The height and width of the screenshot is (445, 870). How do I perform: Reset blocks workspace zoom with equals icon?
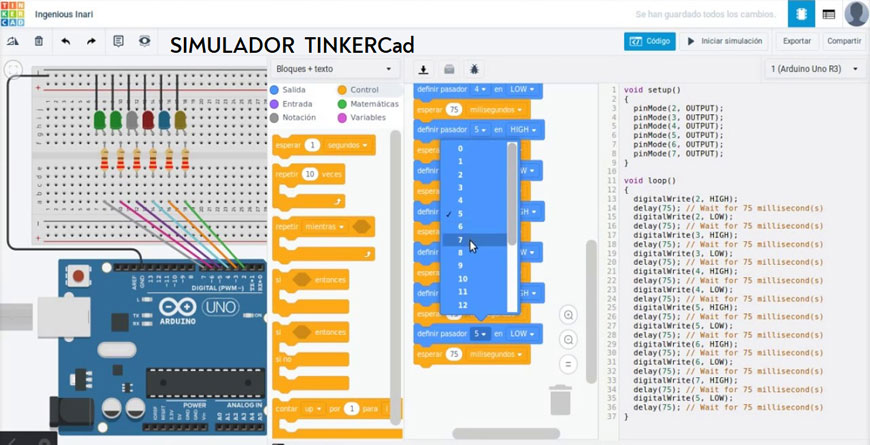tap(568, 365)
